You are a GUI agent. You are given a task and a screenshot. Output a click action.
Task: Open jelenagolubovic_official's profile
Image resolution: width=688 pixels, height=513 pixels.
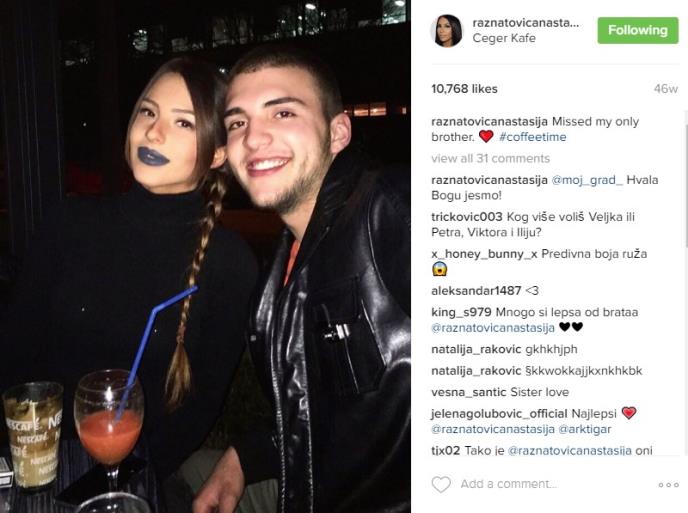[x=499, y=413]
